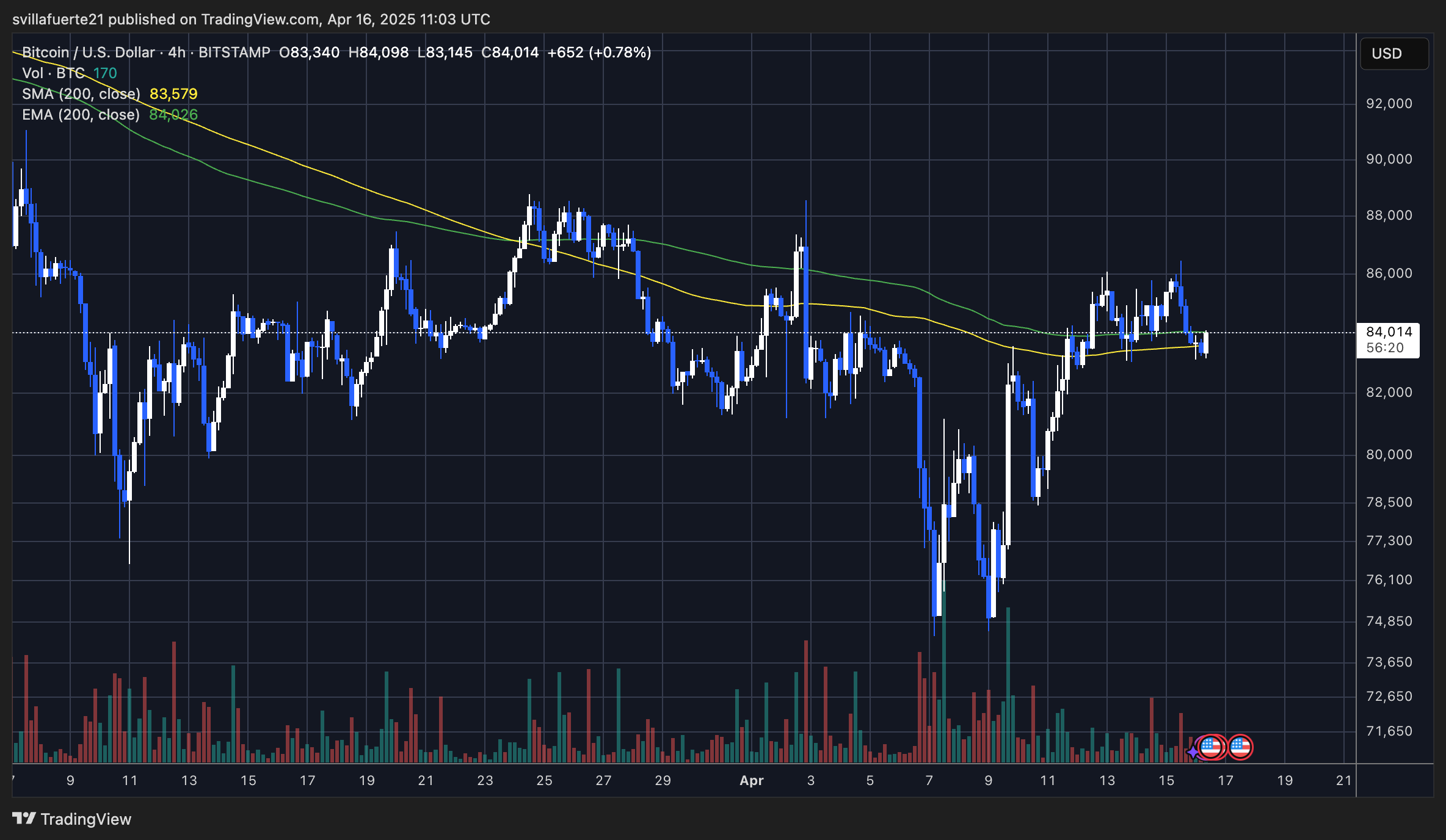The width and height of the screenshot is (1446, 840).
Task: Click the SMA value 83,579 in the legend
Action: (x=173, y=94)
